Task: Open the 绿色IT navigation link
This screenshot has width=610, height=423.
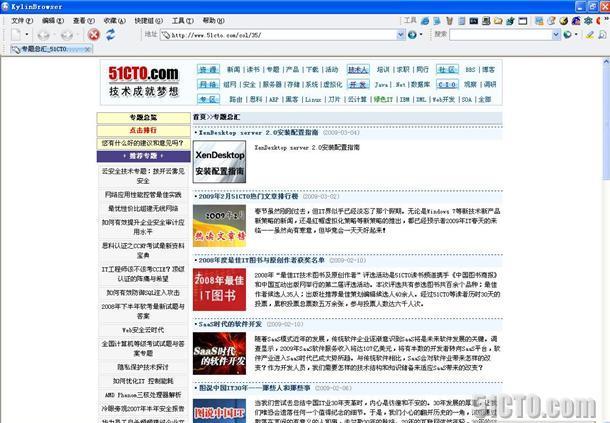Action: 383,100
